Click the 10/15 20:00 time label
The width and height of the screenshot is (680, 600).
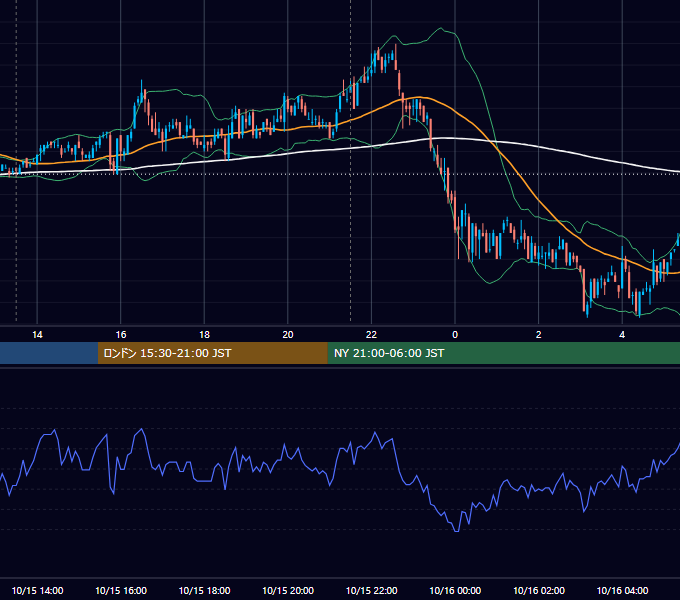tap(288, 590)
